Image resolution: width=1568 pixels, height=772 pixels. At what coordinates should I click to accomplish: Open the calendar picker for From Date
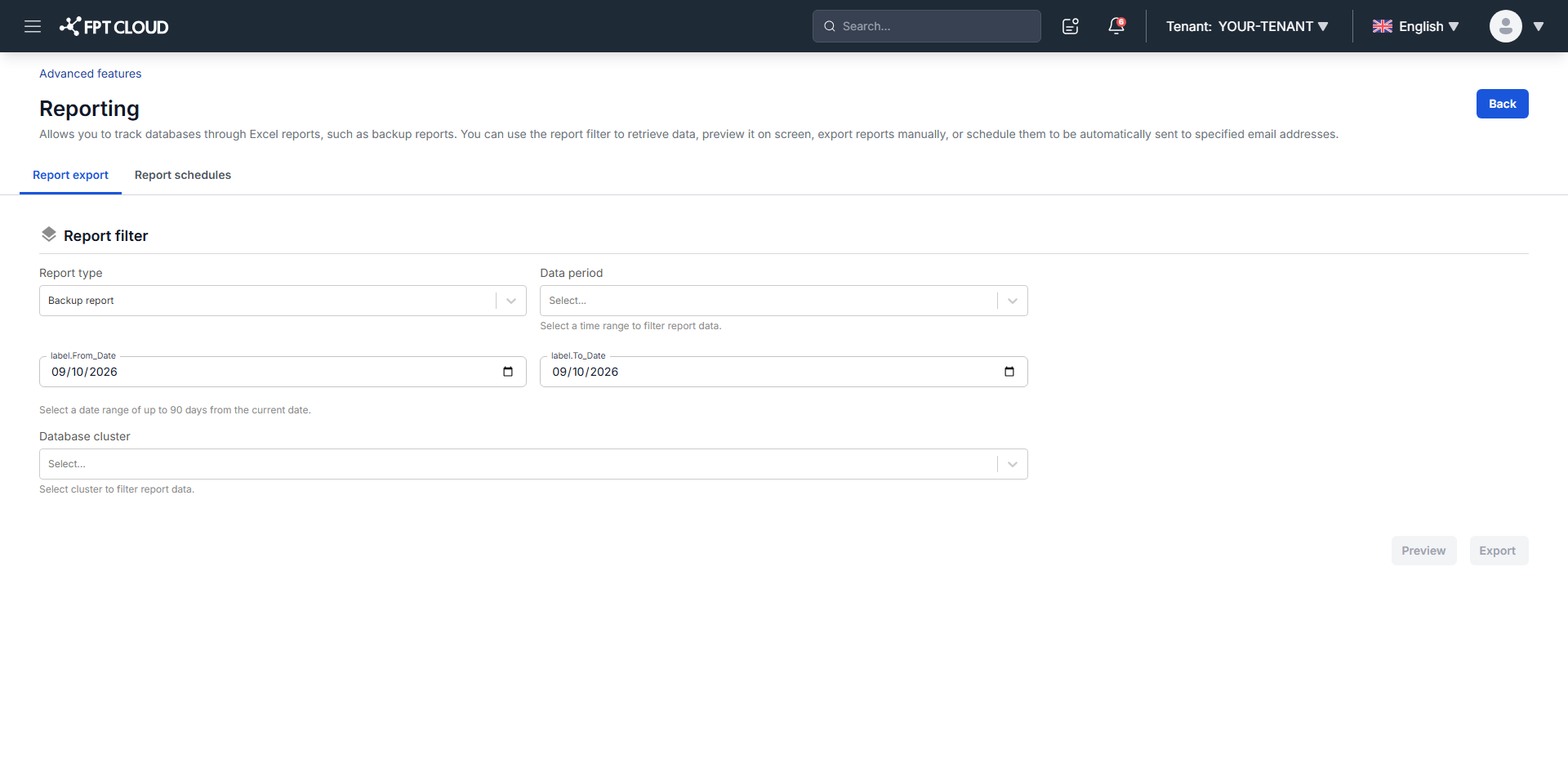tap(508, 372)
